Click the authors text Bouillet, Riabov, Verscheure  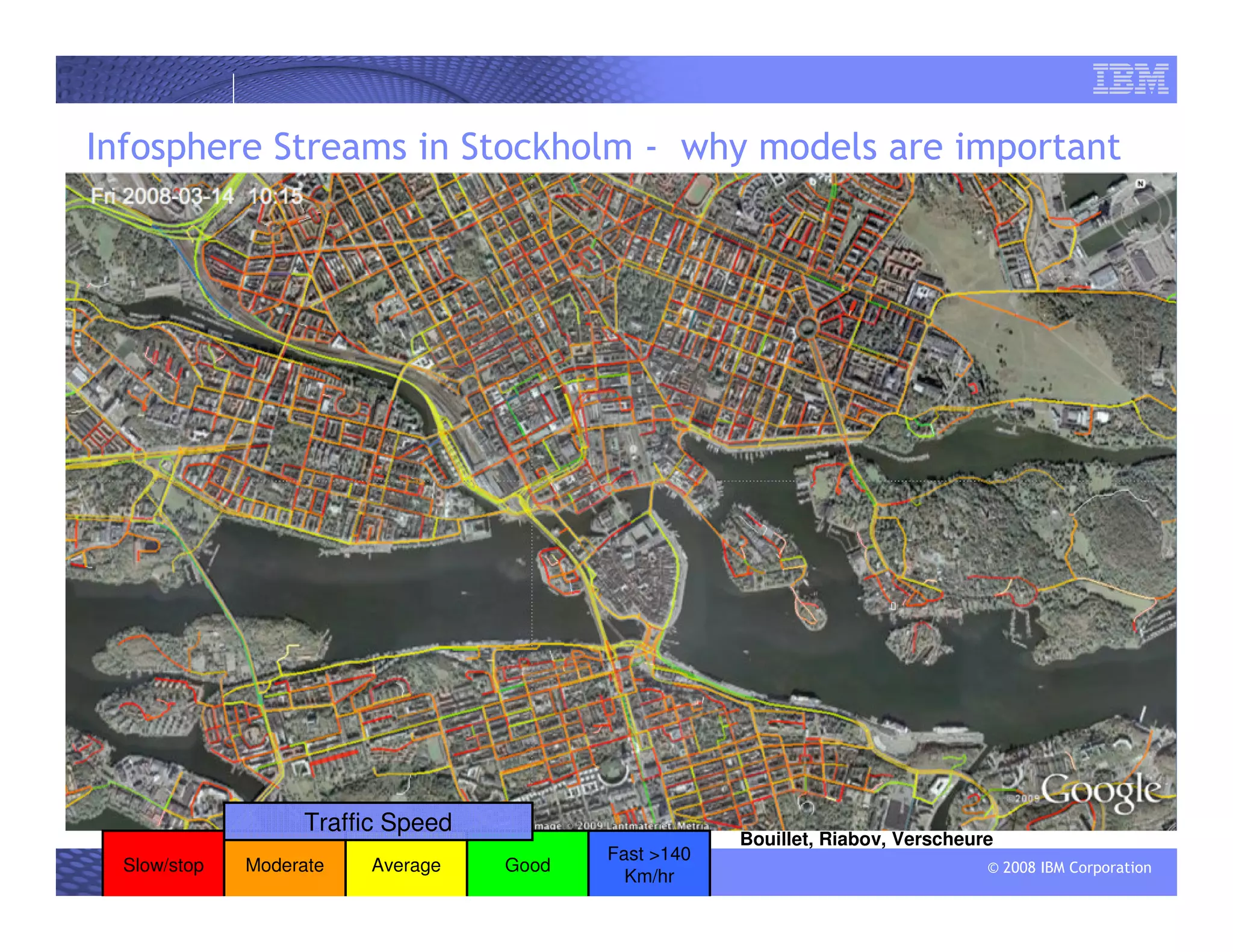[x=866, y=839]
